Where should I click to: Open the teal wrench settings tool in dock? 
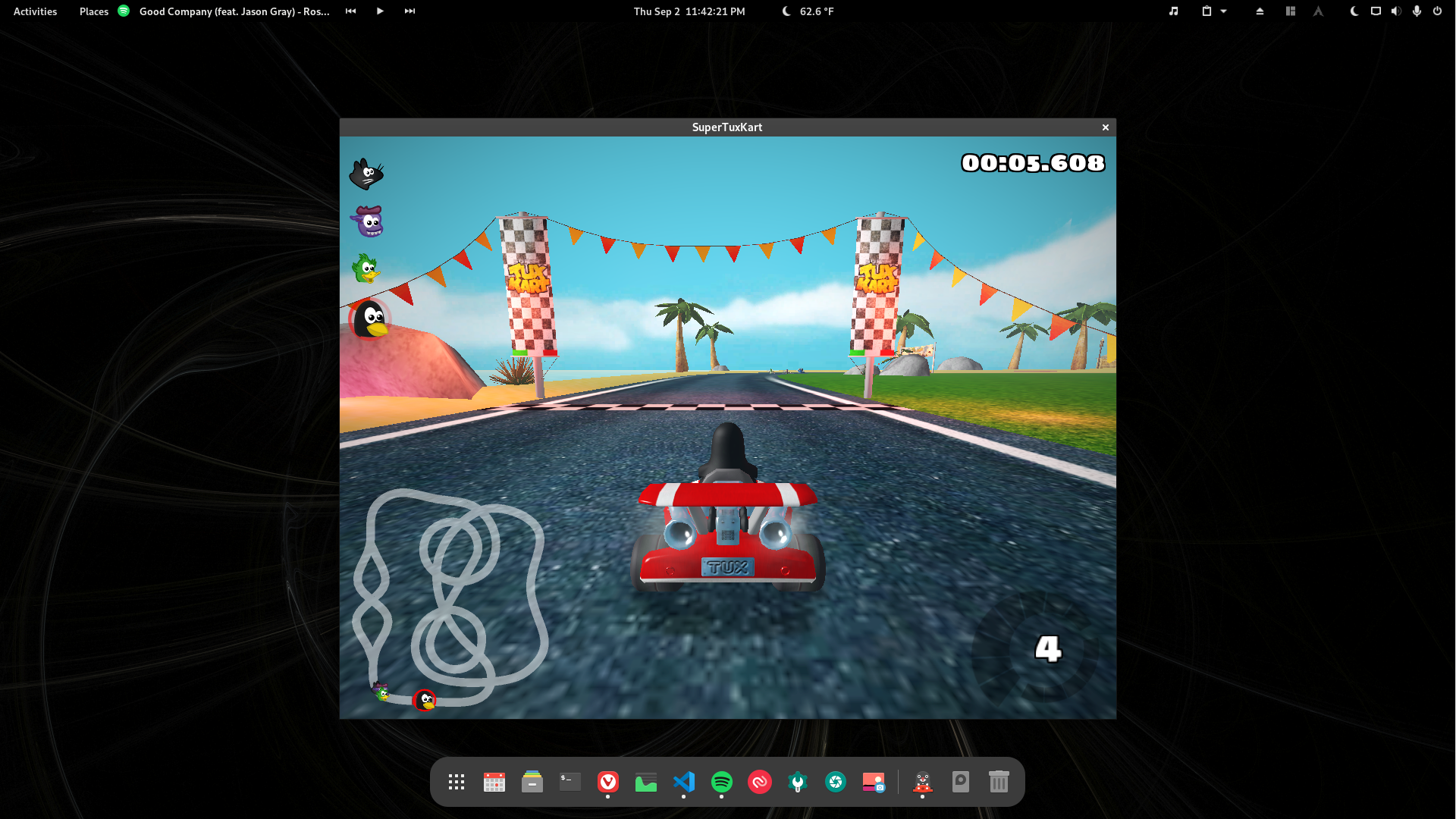[x=798, y=782]
